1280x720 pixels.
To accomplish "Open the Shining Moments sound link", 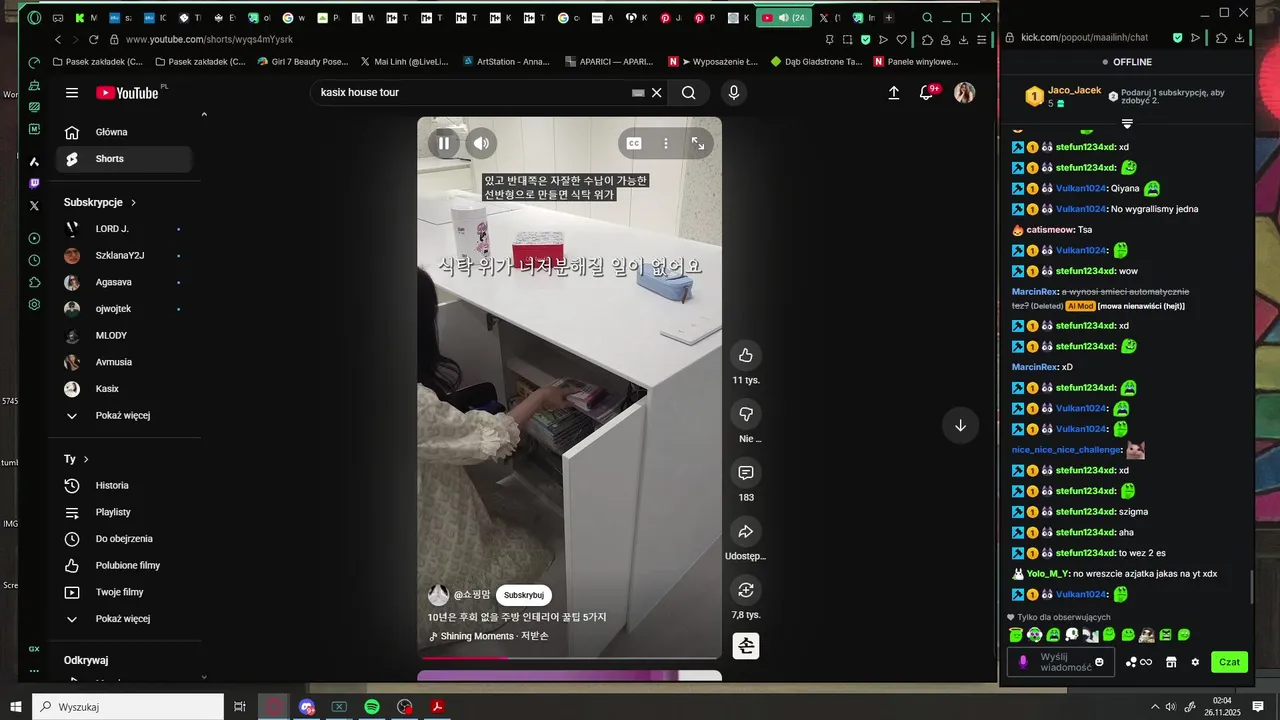I will coord(488,636).
